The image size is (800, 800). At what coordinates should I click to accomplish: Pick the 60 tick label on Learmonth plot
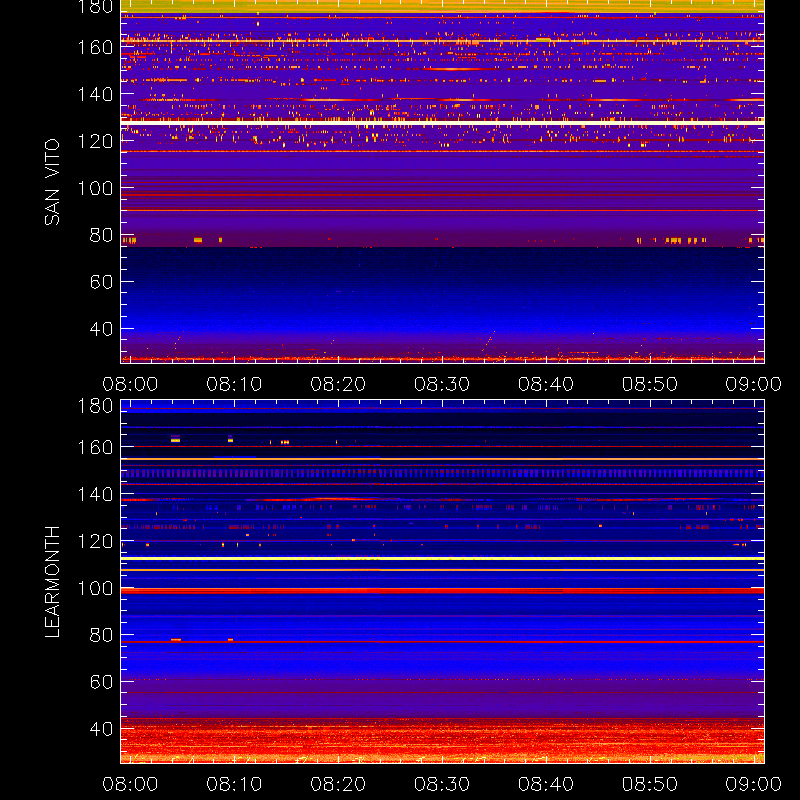pyautogui.click(x=102, y=682)
